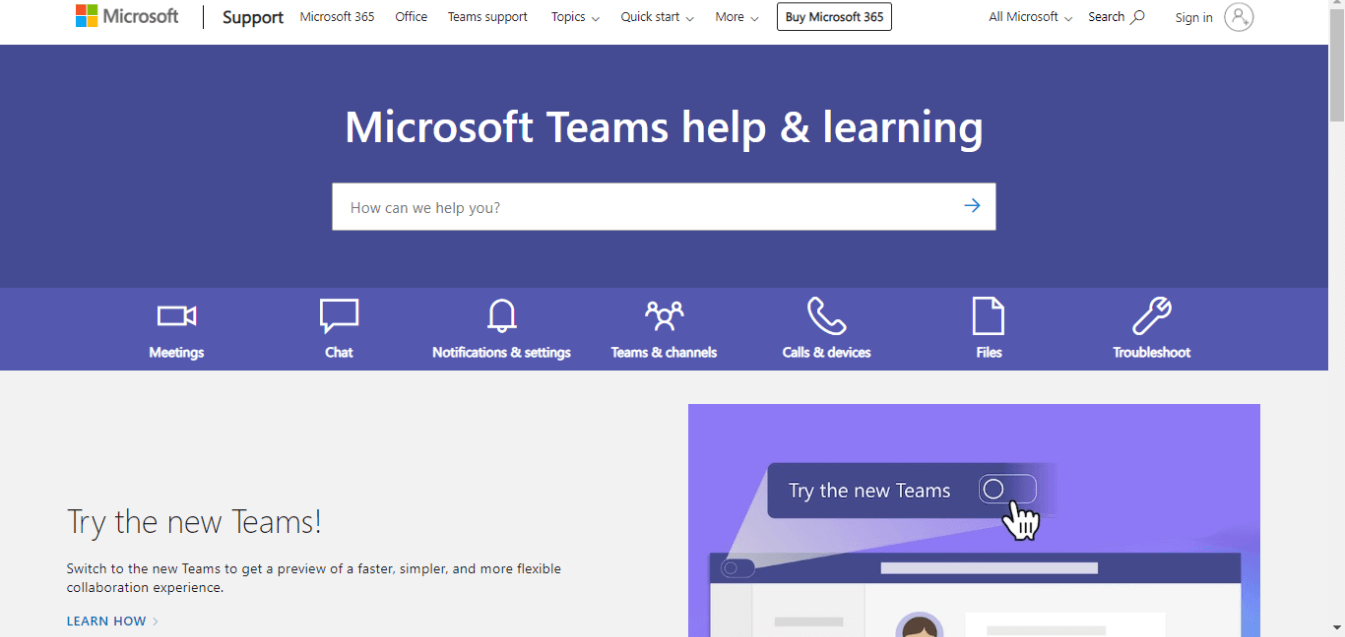This screenshot has width=1345, height=637.
Task: Select the Troubleshoot wrench icon
Action: tap(1152, 316)
